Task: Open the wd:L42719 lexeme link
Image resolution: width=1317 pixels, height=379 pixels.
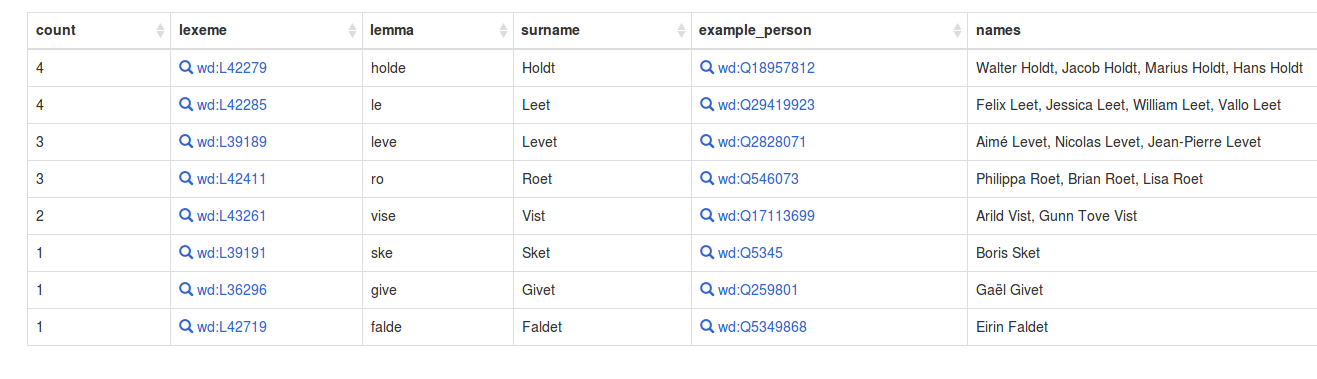Action: [x=231, y=327]
